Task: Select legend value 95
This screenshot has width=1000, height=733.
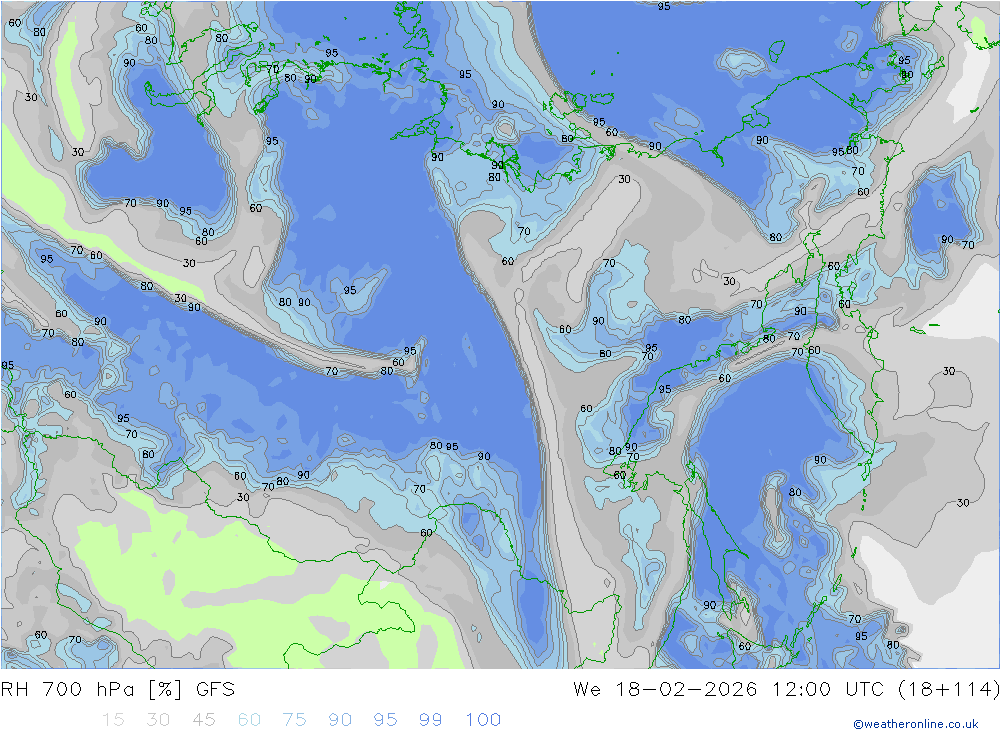Action: pyautogui.click(x=386, y=720)
